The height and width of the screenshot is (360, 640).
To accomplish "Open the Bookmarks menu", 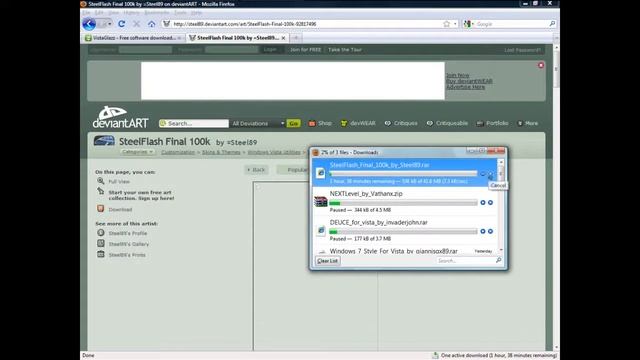I will click(156, 13).
